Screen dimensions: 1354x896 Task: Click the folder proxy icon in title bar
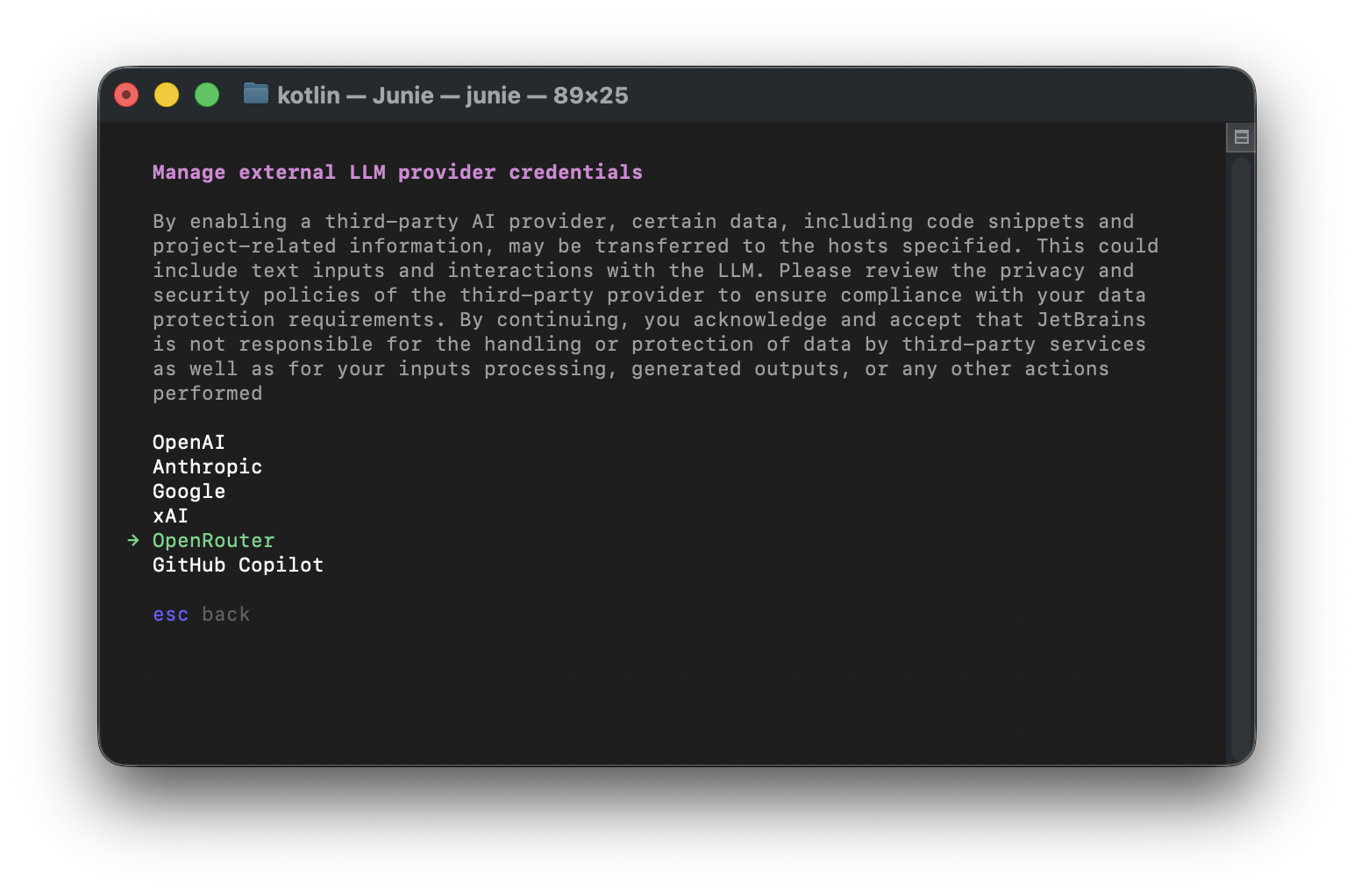(255, 94)
